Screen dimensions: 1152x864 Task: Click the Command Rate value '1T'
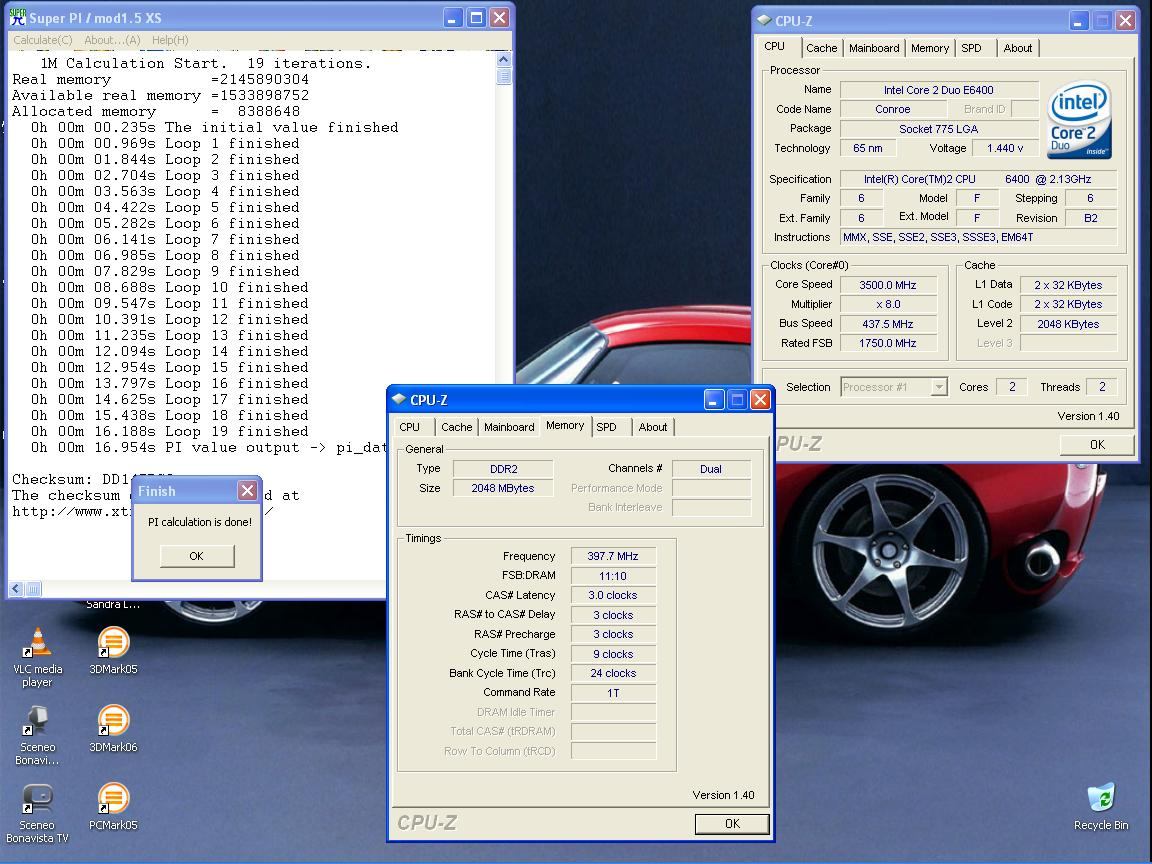[613, 693]
